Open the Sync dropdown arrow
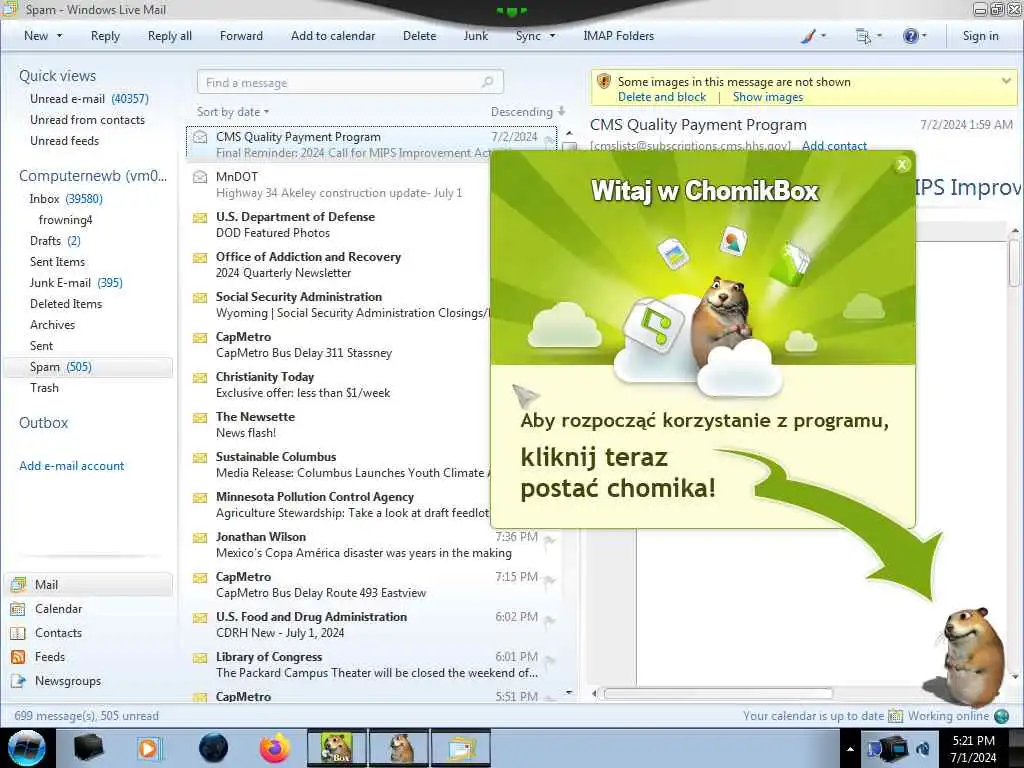 click(x=552, y=36)
